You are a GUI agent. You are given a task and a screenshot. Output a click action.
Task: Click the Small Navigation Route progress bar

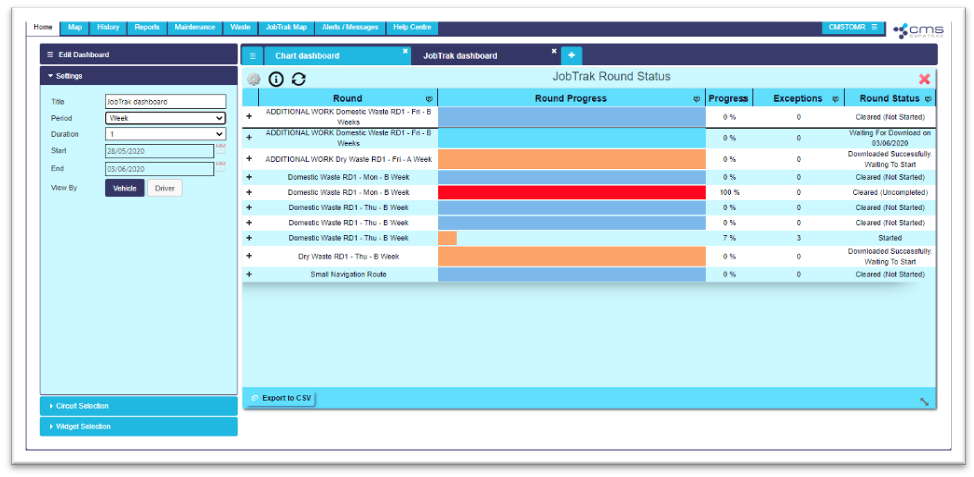click(x=571, y=275)
